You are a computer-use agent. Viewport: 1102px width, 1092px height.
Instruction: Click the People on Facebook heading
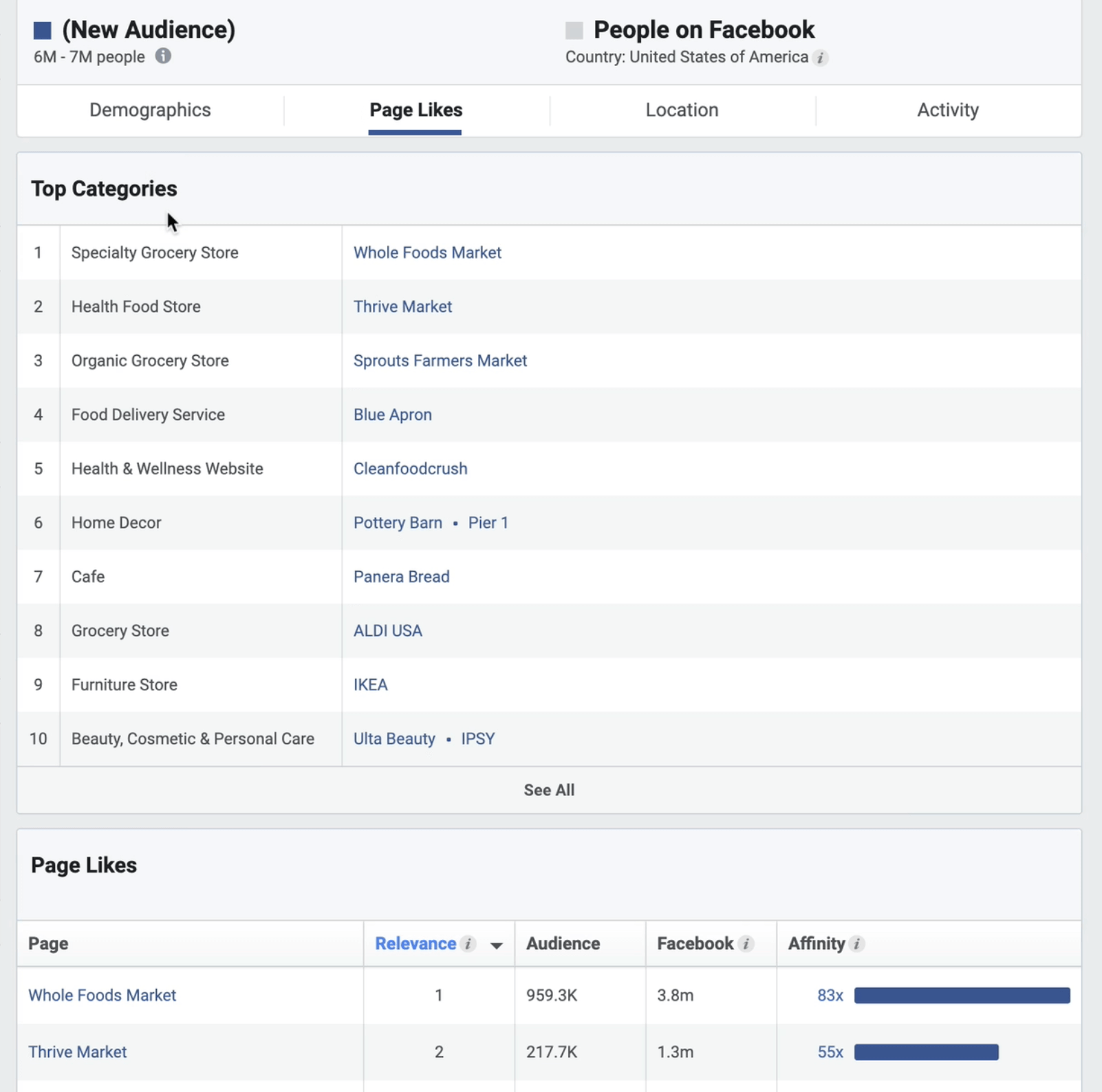(x=704, y=30)
